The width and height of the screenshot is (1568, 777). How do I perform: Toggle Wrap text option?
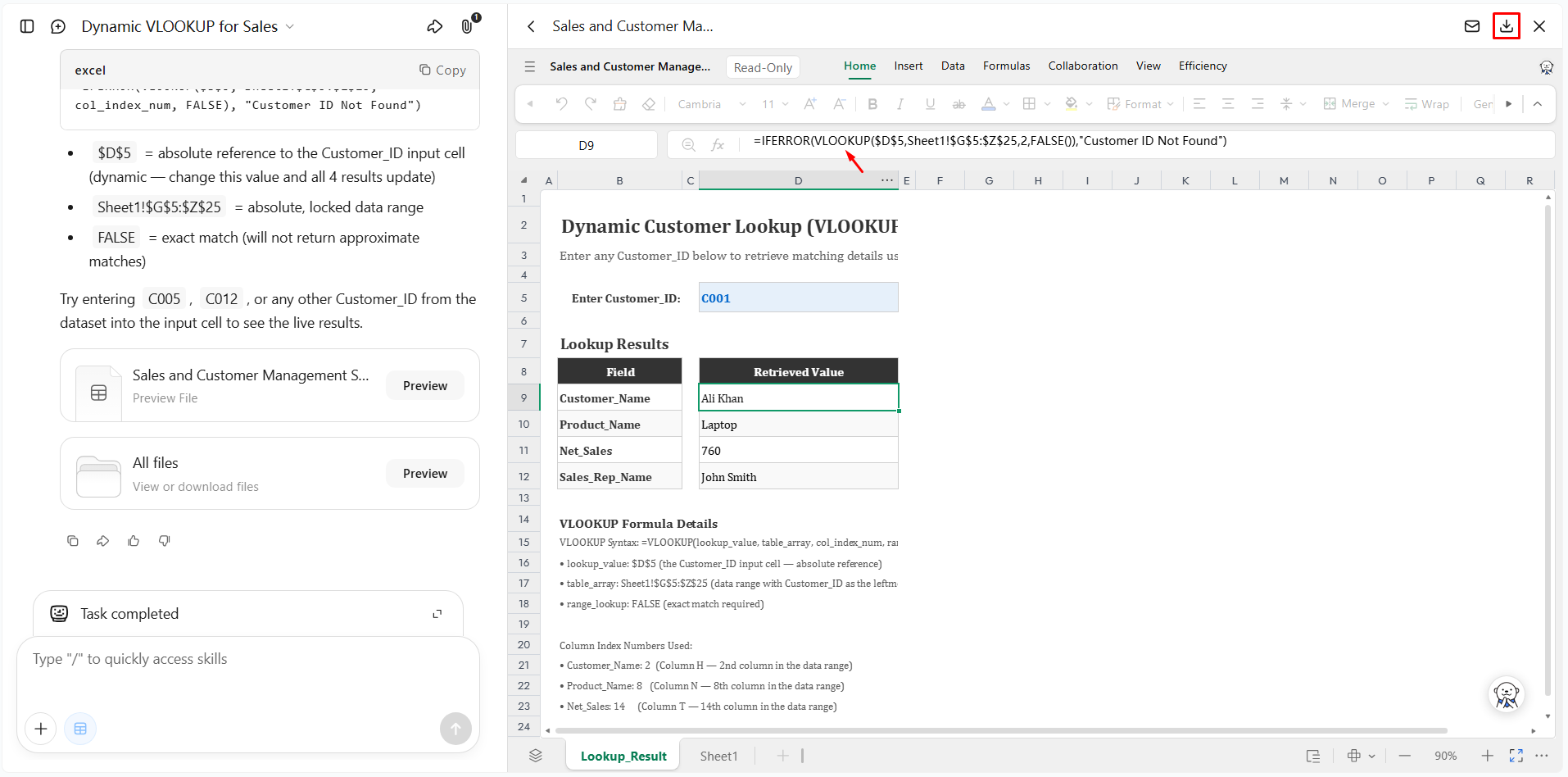(x=1427, y=104)
